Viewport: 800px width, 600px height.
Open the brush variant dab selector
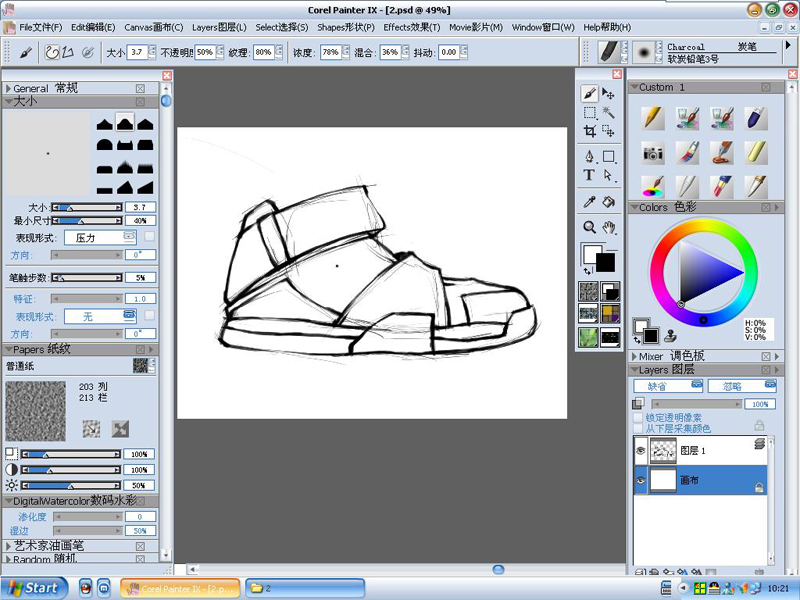pos(644,52)
